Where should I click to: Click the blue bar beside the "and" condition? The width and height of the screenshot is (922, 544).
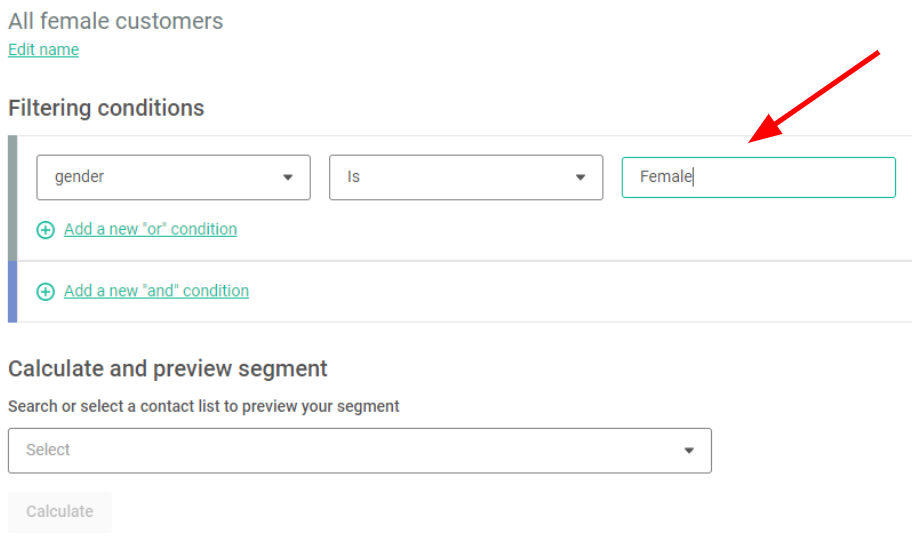[12, 292]
